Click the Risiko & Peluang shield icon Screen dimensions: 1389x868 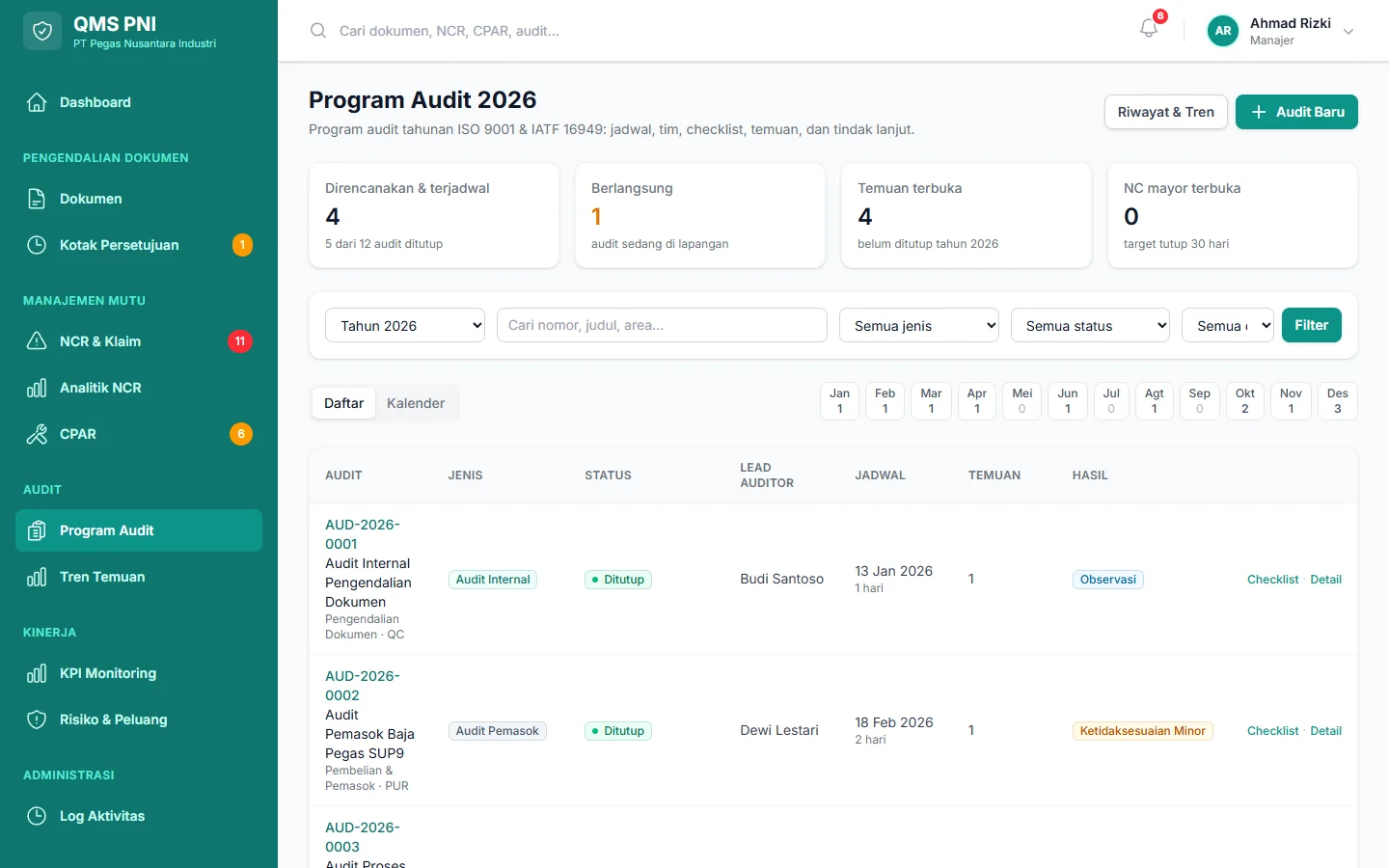(37, 719)
